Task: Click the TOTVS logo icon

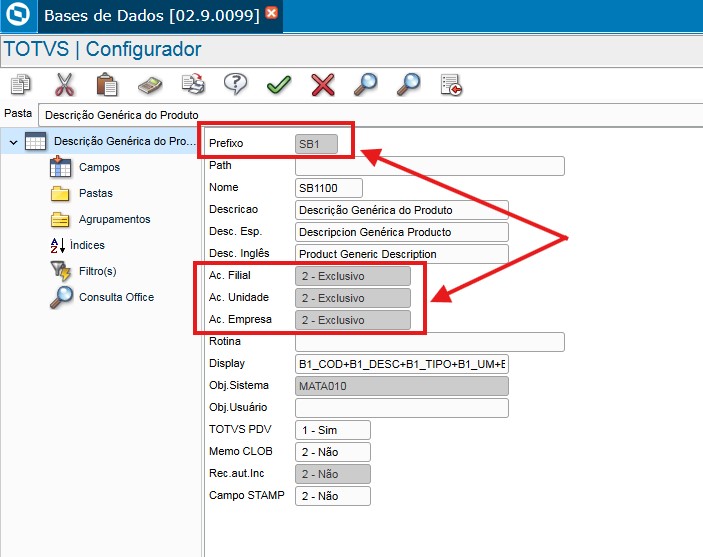Action: pyautogui.click(x=18, y=15)
